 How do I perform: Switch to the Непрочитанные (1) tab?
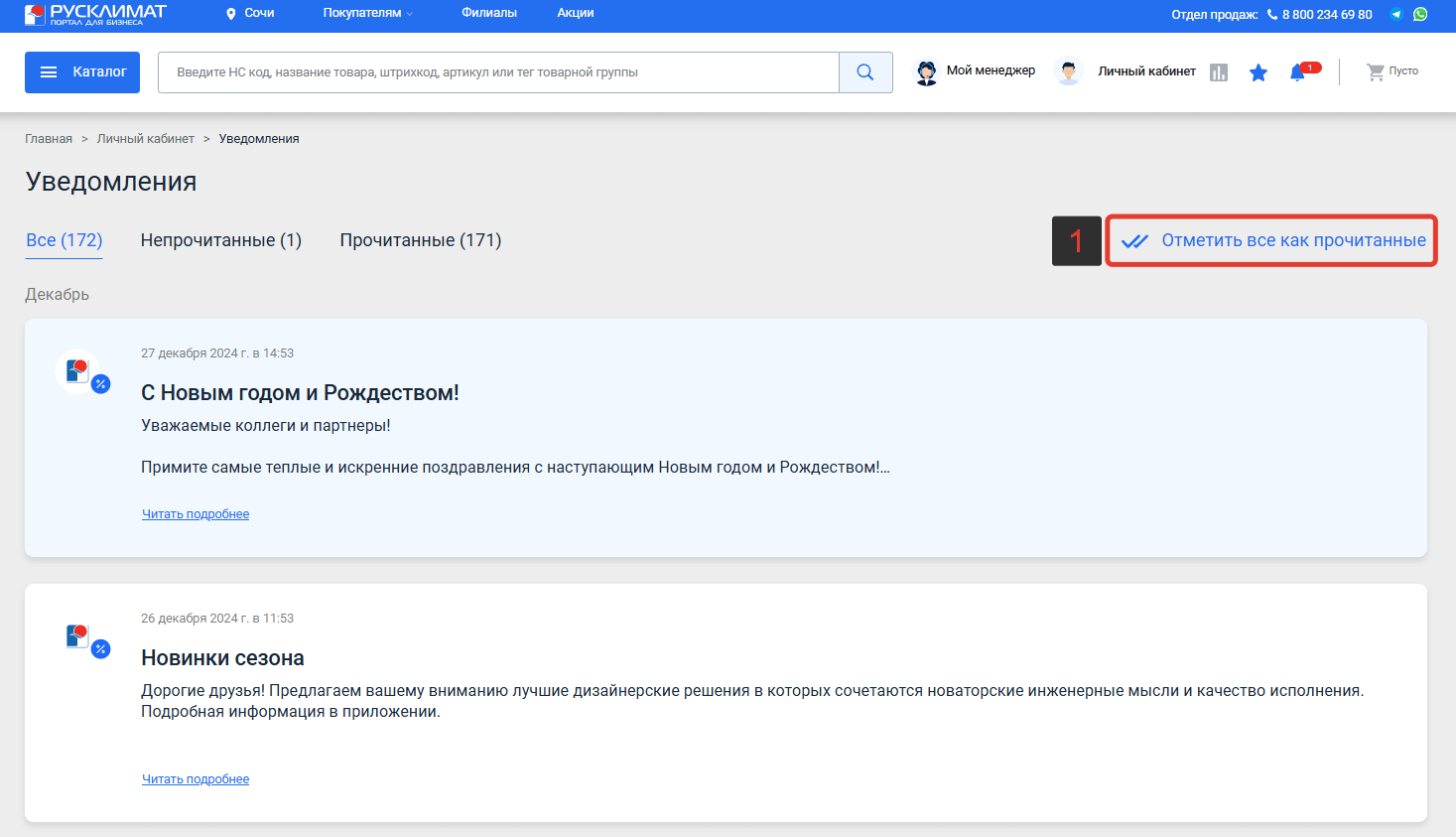(221, 240)
